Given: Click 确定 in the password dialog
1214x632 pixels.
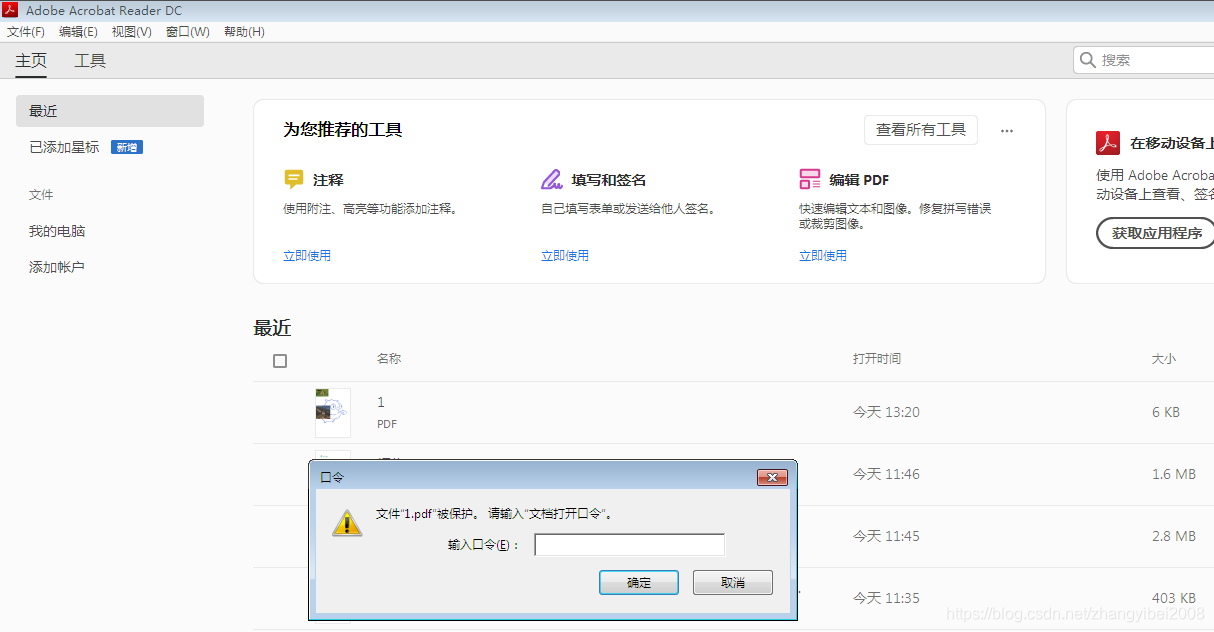Looking at the screenshot, I should point(639,582).
